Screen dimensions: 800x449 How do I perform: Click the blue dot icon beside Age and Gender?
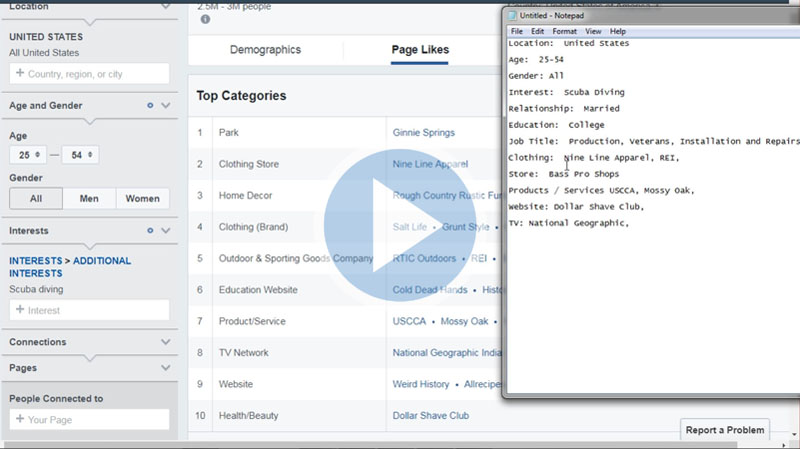coord(150,105)
